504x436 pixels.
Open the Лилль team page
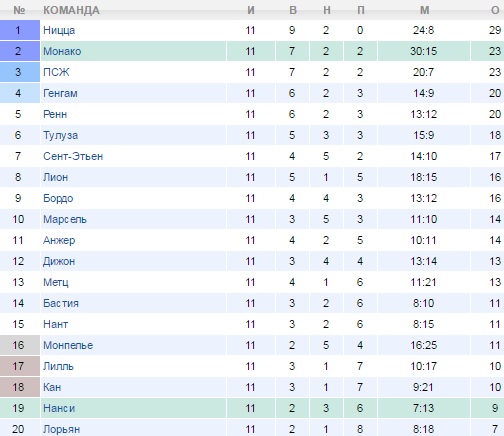pyautogui.click(x=58, y=366)
